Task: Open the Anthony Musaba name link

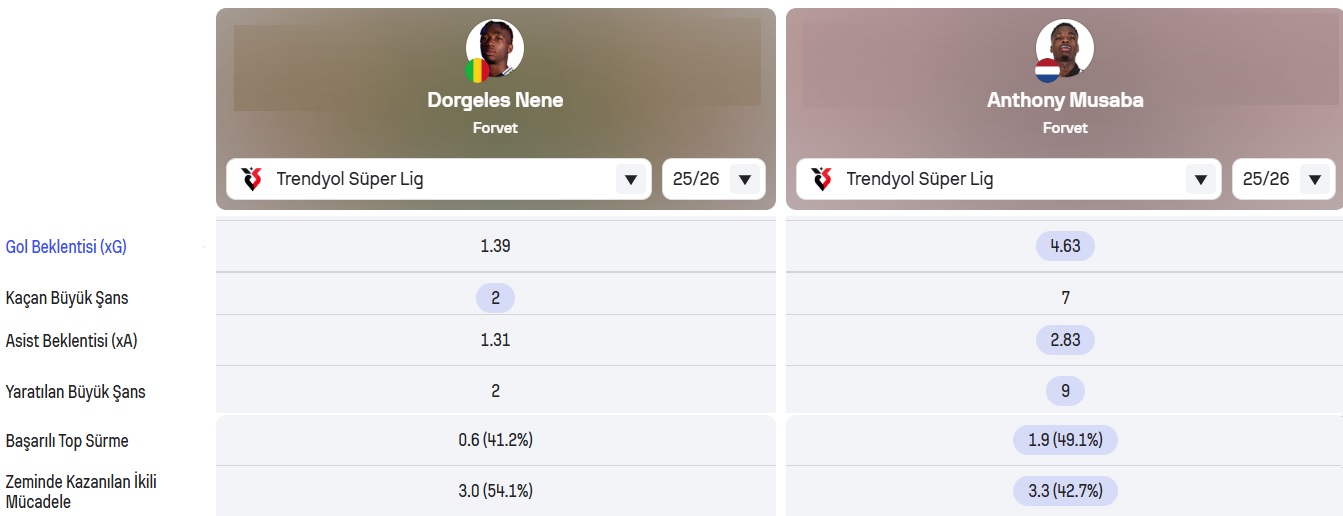Action: point(1065,100)
